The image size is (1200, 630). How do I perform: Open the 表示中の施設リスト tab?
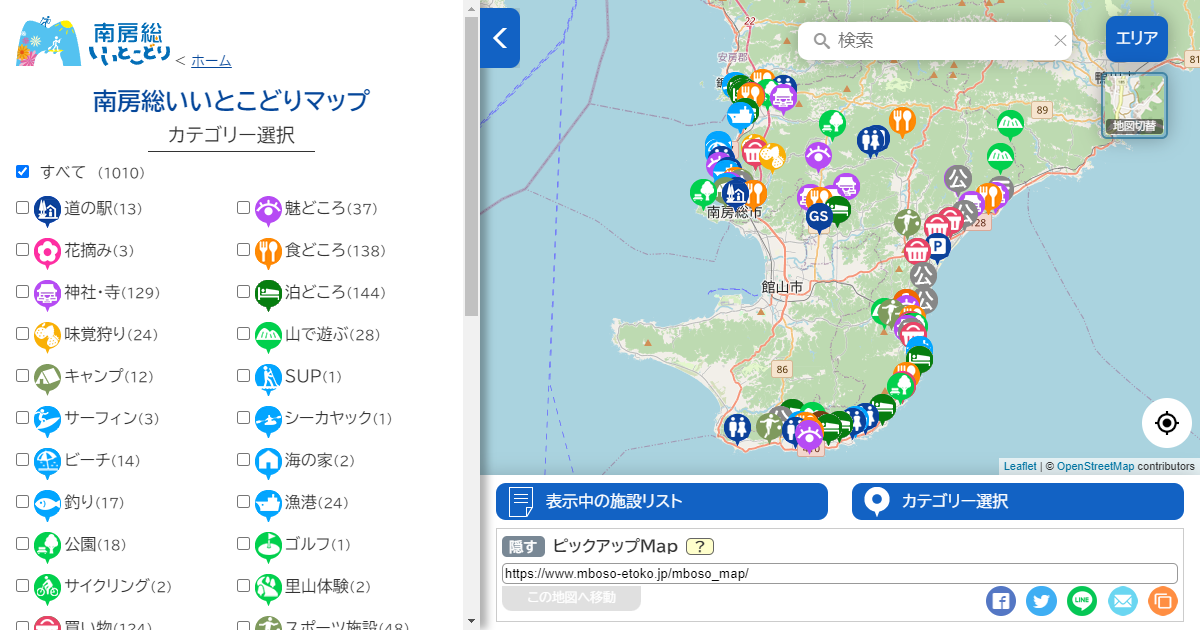[662, 502]
